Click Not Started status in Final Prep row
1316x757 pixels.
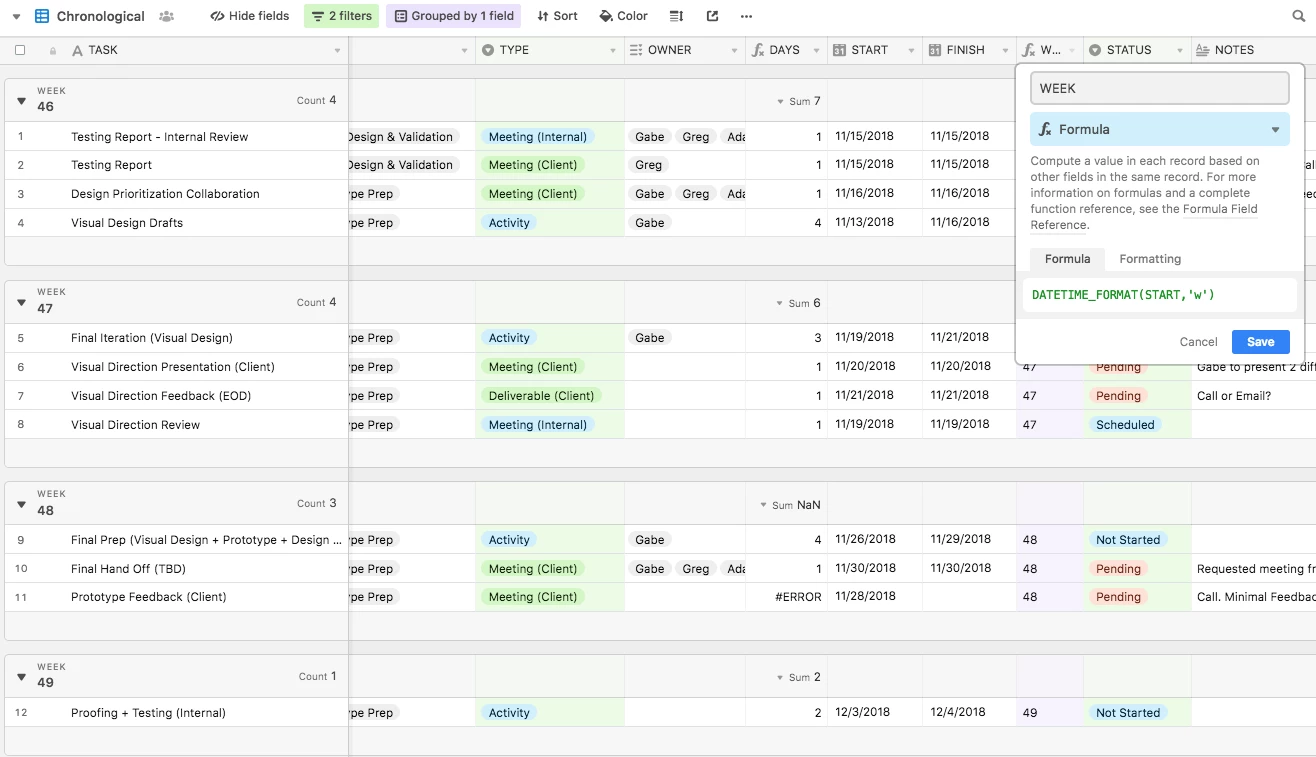click(x=1128, y=540)
